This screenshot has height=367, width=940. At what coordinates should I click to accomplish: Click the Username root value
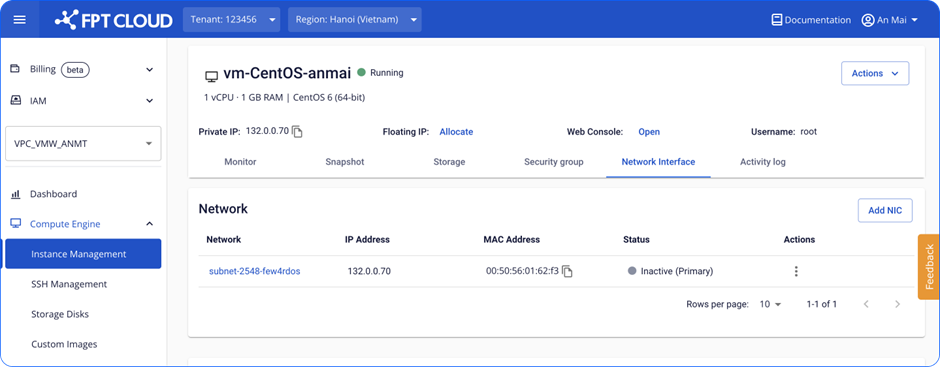pyautogui.click(x=809, y=131)
